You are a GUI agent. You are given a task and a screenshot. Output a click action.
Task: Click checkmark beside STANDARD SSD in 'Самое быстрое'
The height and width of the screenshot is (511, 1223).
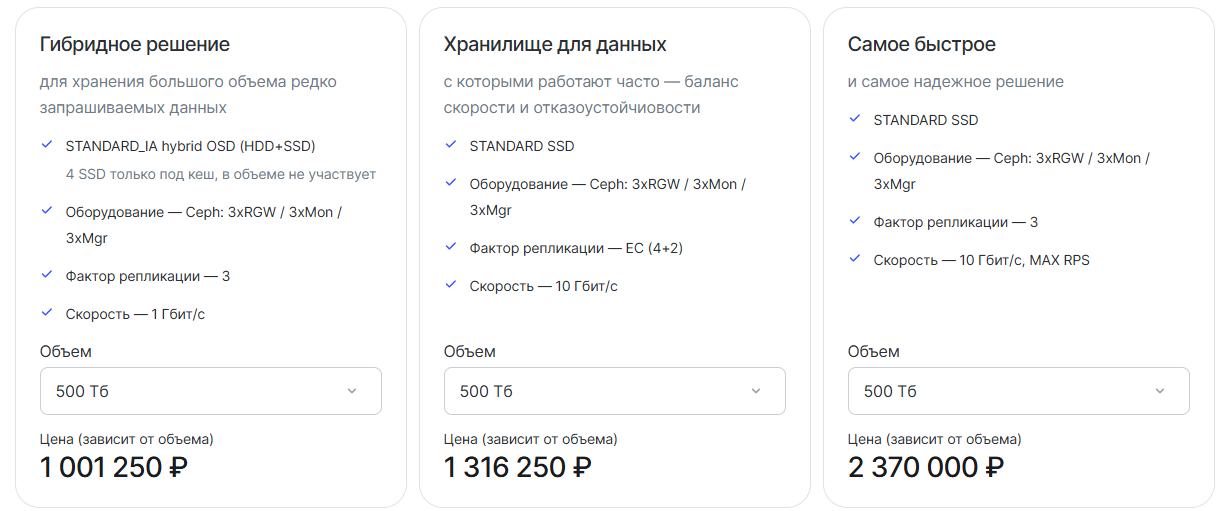[855, 119]
